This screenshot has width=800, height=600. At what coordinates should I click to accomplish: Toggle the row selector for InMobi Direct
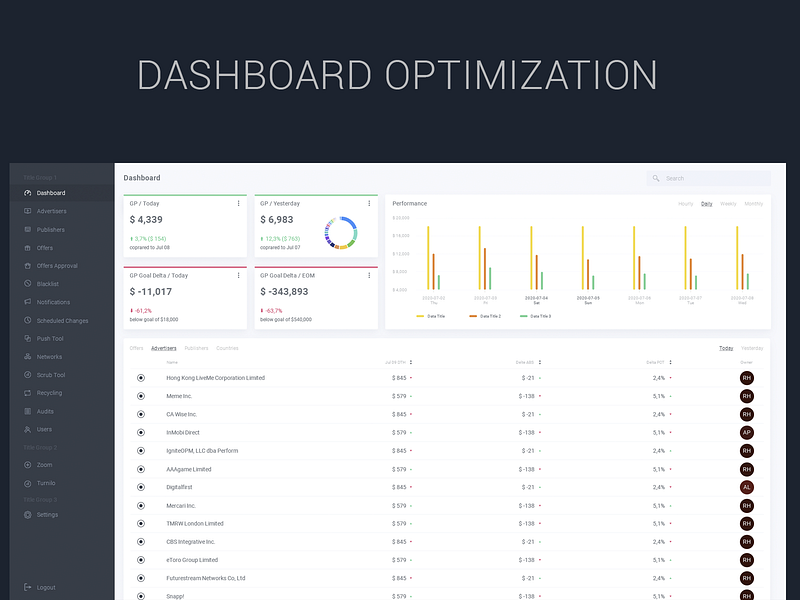click(x=139, y=432)
